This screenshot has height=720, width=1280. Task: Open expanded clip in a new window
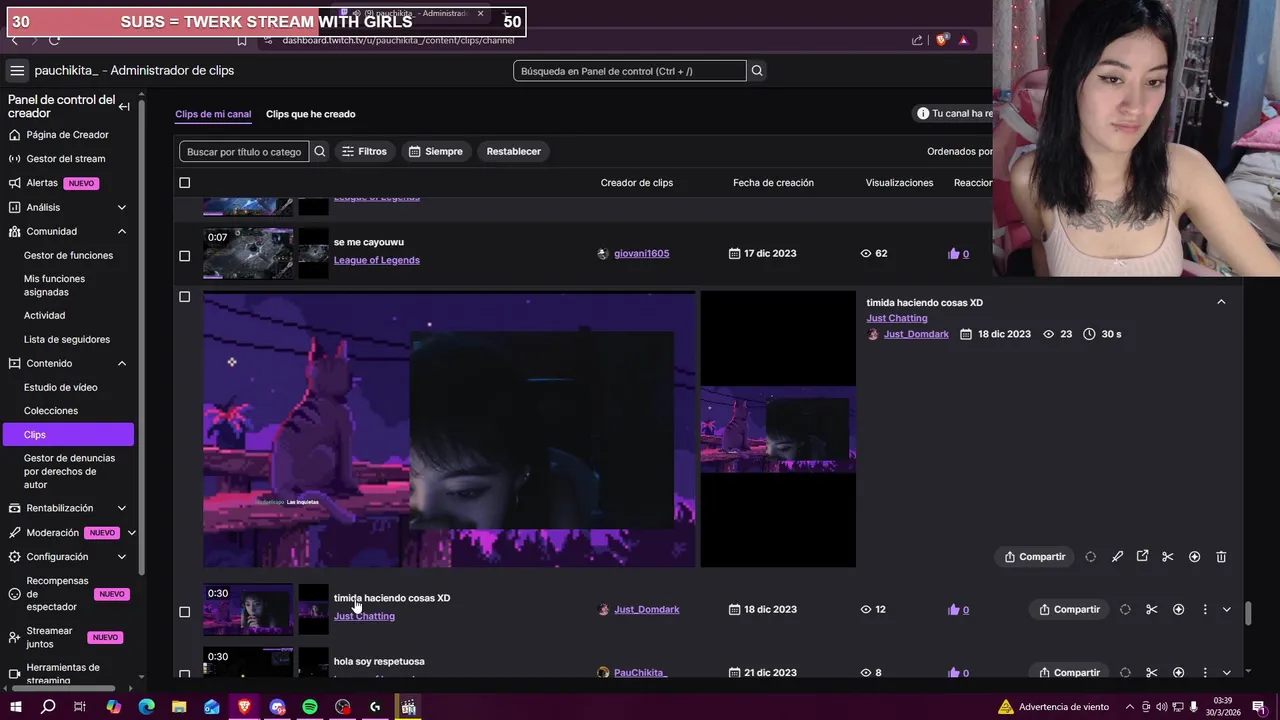(x=1142, y=557)
